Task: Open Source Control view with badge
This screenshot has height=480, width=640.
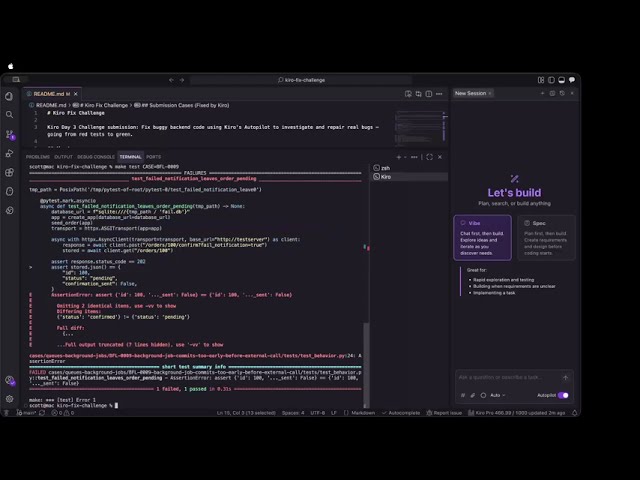Action: (10, 134)
